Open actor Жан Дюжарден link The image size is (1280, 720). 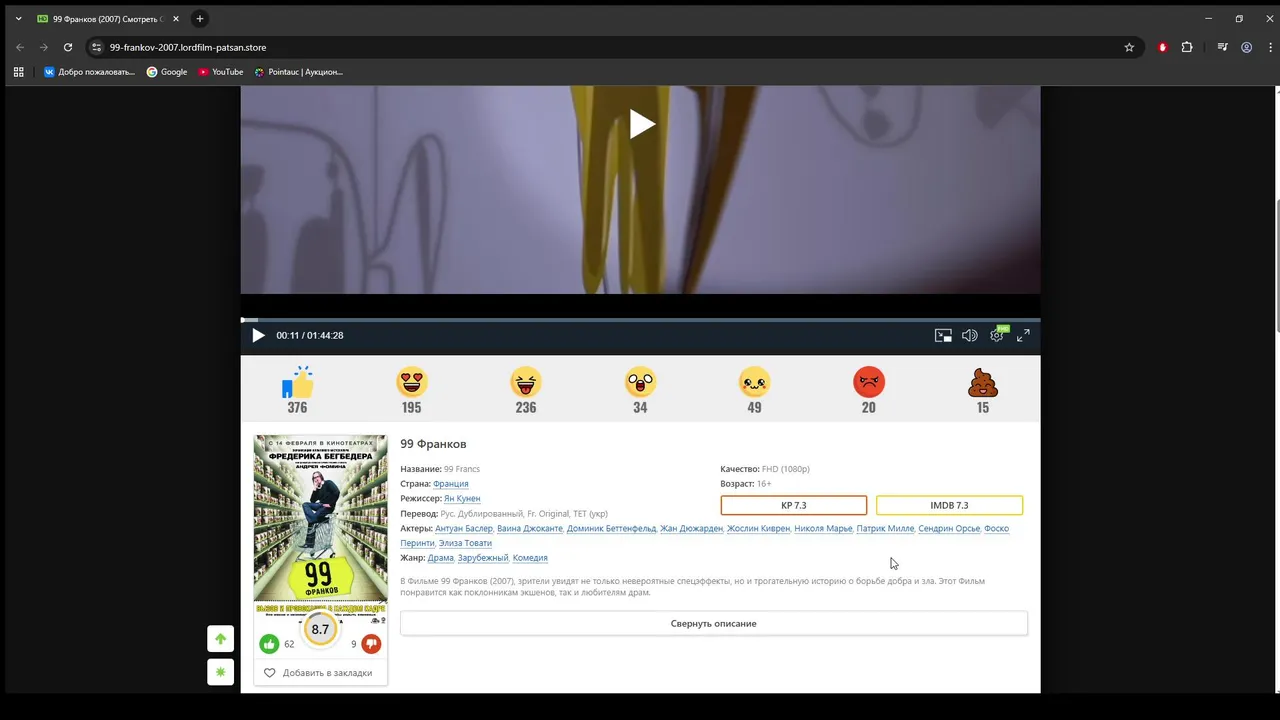pyautogui.click(x=691, y=529)
